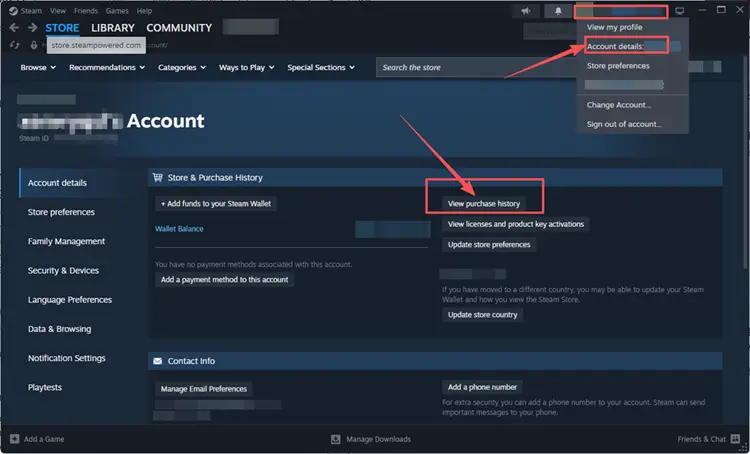Screen dimensions: 750x454
Task: Click the Contact Info heading
Action: click(191, 361)
